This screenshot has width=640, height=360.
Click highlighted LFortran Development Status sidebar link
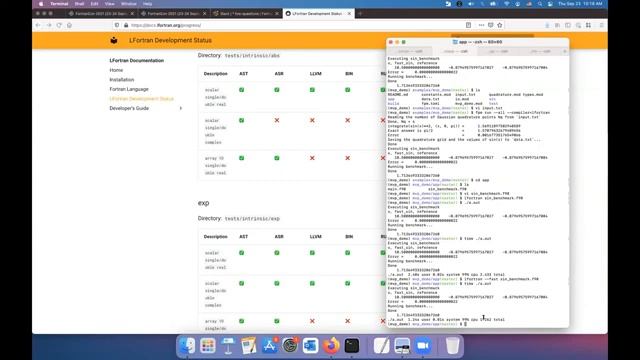coord(142,99)
